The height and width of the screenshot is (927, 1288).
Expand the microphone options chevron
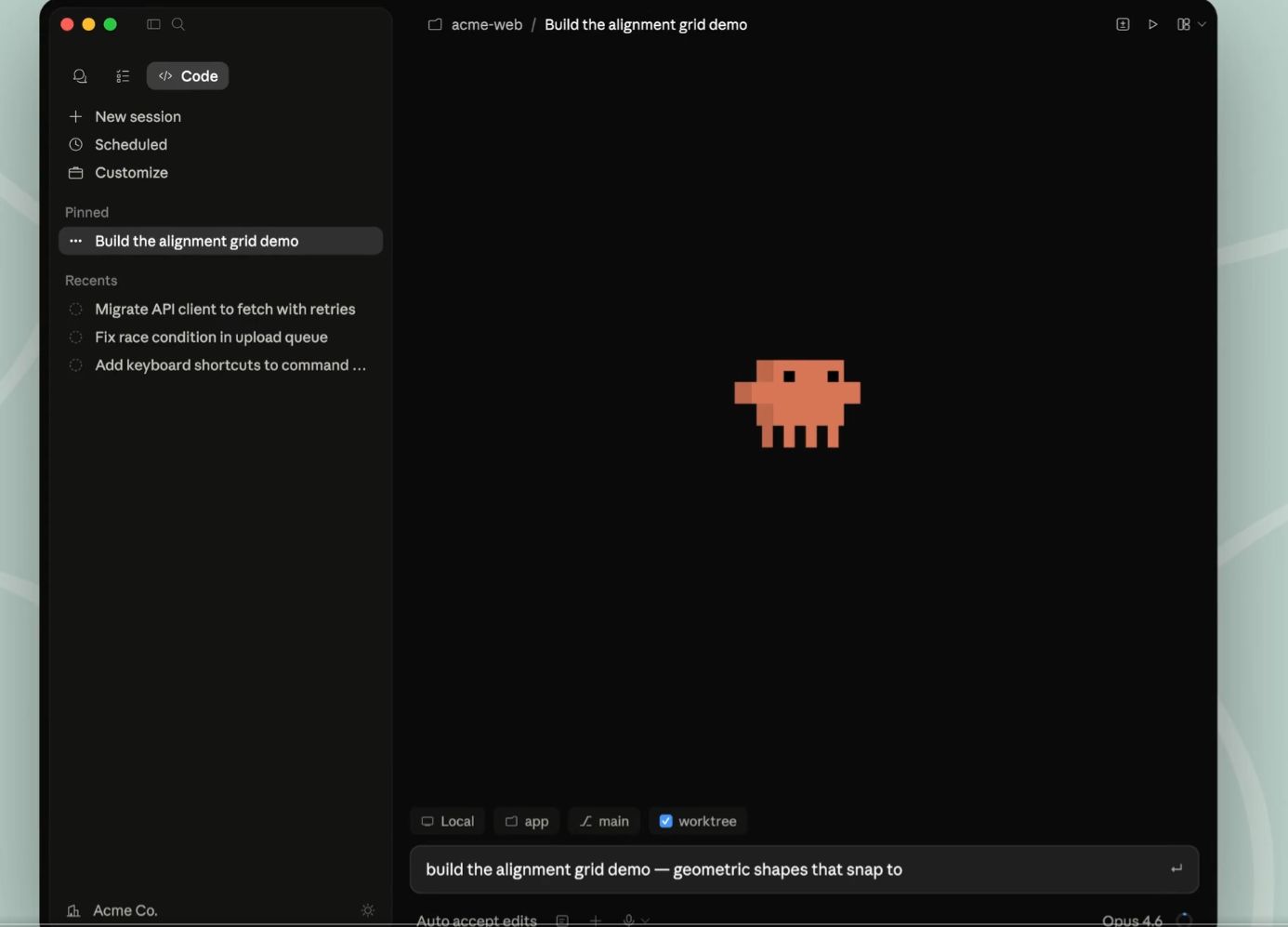[646, 920]
